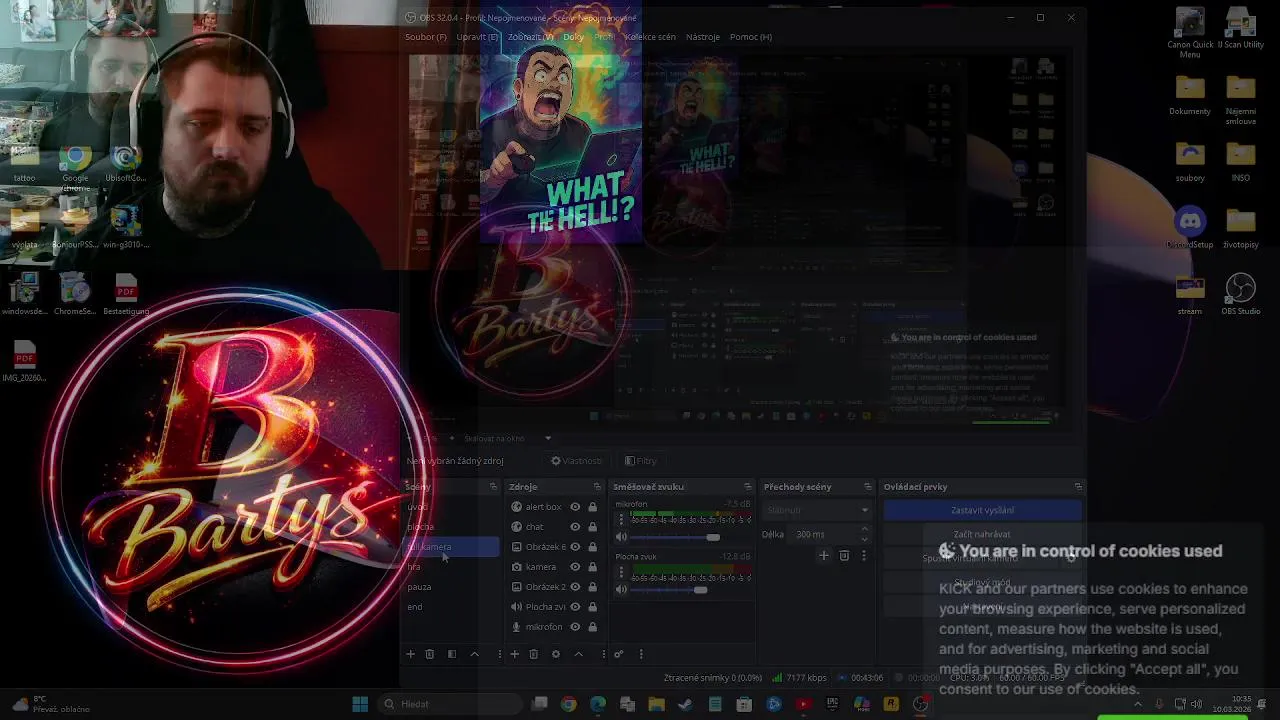Pop out the Přechody scény dock
1280x720 pixels.
pyautogui.click(x=867, y=487)
